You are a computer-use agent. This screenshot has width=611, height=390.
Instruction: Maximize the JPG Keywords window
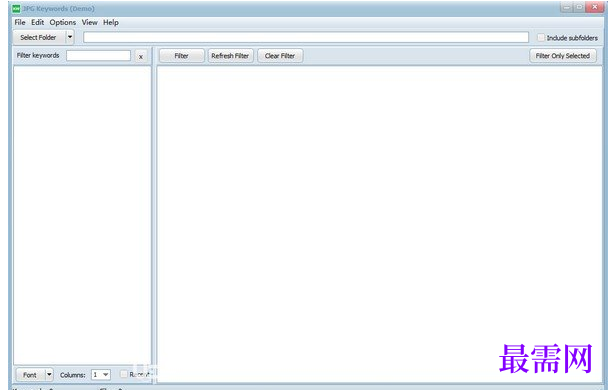click(579, 7)
